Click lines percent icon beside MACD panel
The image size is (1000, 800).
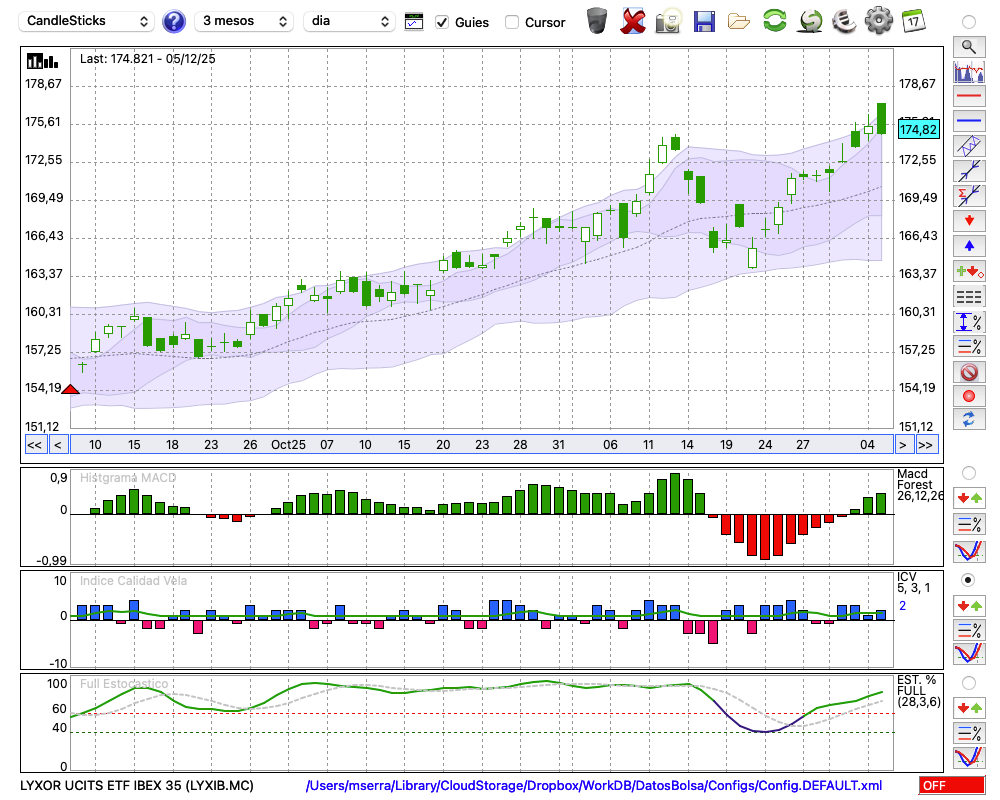pos(969,524)
